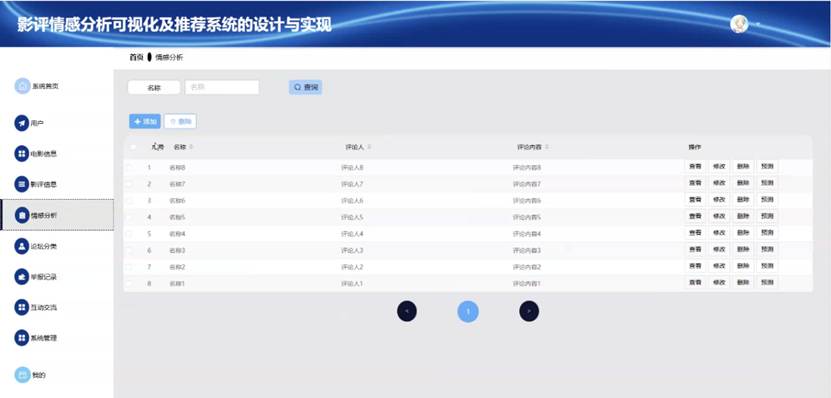Click the sort icon beside 名称 column header
The image size is (831, 398).
[191, 147]
